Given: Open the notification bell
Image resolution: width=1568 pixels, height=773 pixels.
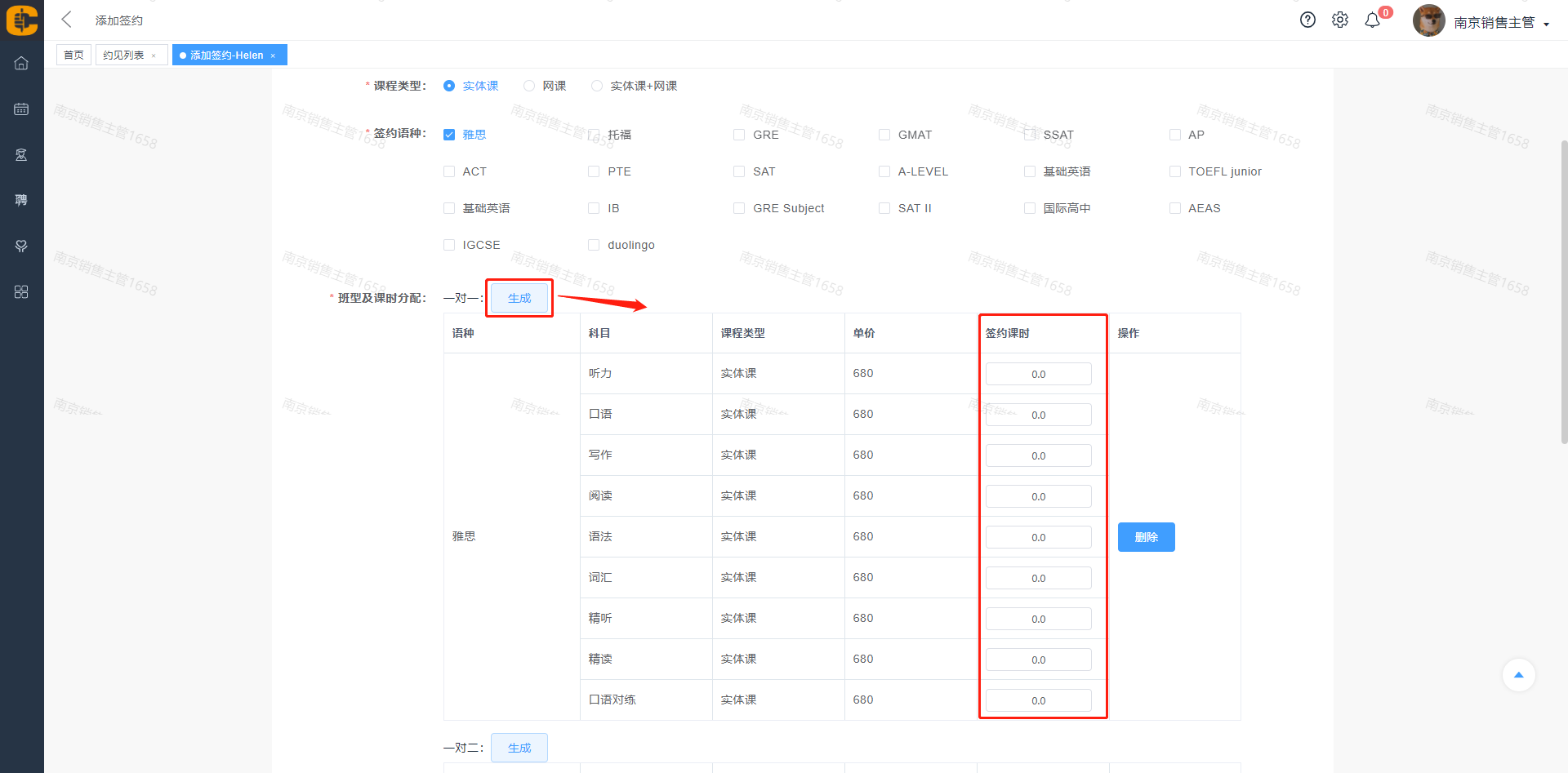Looking at the screenshot, I should pyautogui.click(x=1373, y=20).
